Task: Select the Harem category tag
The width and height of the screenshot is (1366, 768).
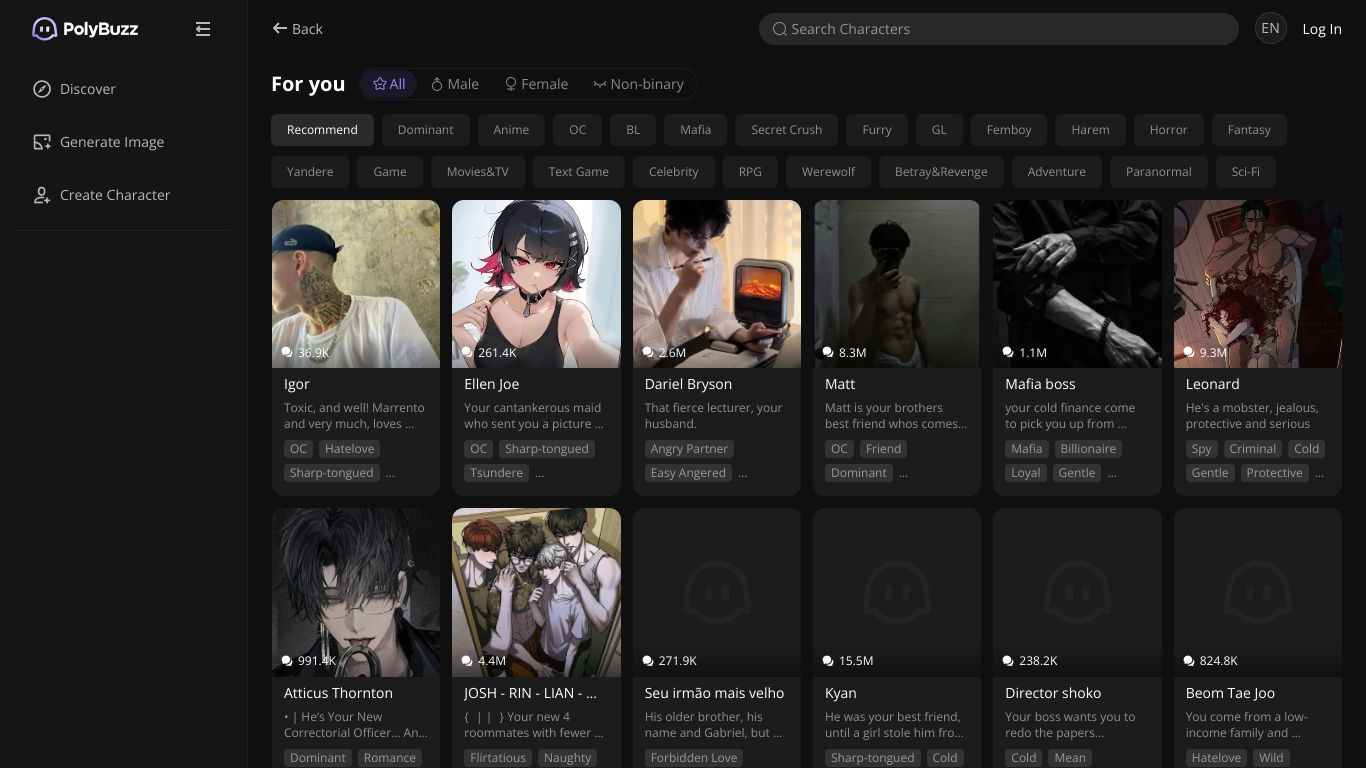Action: click(x=1090, y=130)
